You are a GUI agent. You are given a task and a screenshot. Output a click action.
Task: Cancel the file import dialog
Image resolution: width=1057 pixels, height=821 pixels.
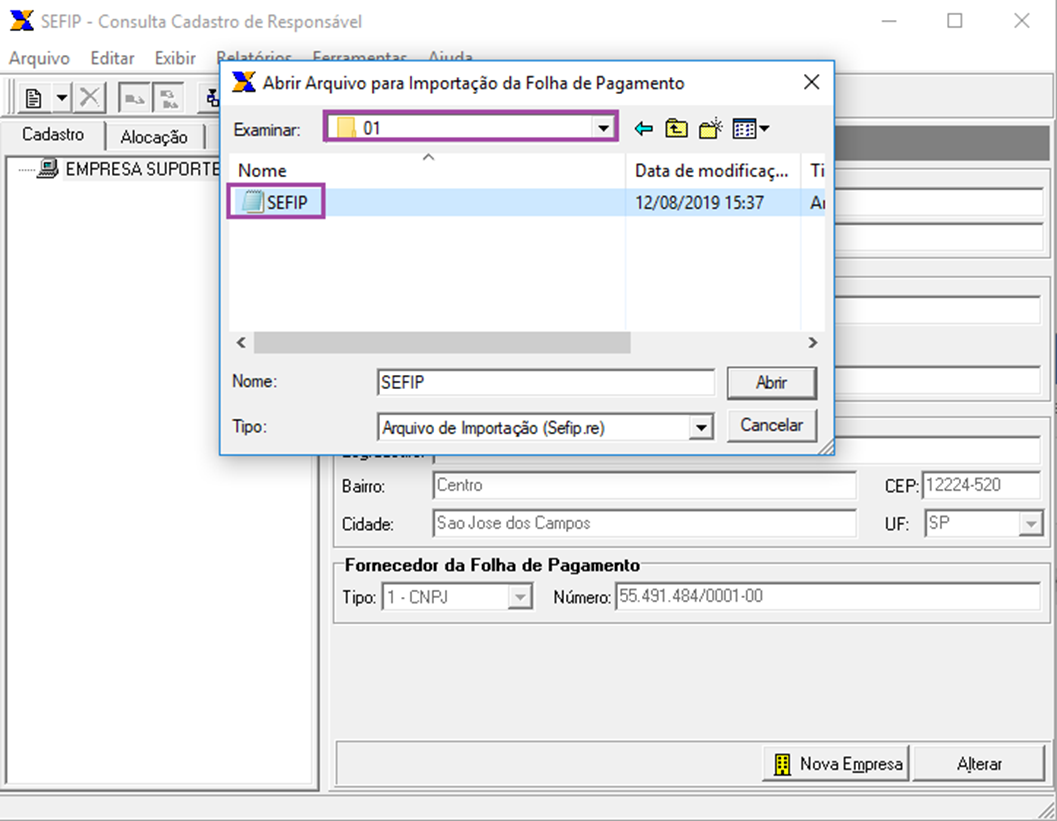point(772,425)
